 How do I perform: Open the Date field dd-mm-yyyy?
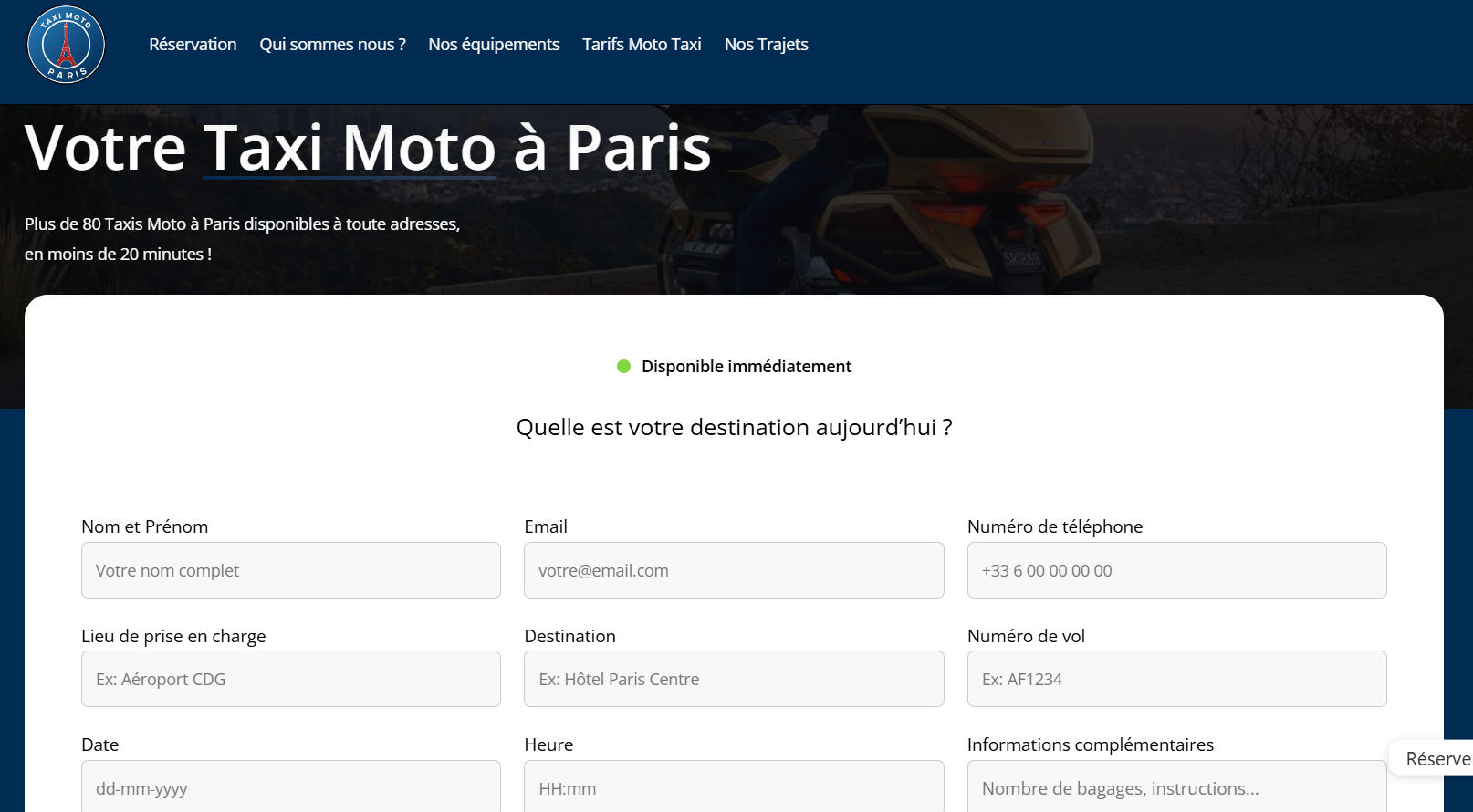291,786
